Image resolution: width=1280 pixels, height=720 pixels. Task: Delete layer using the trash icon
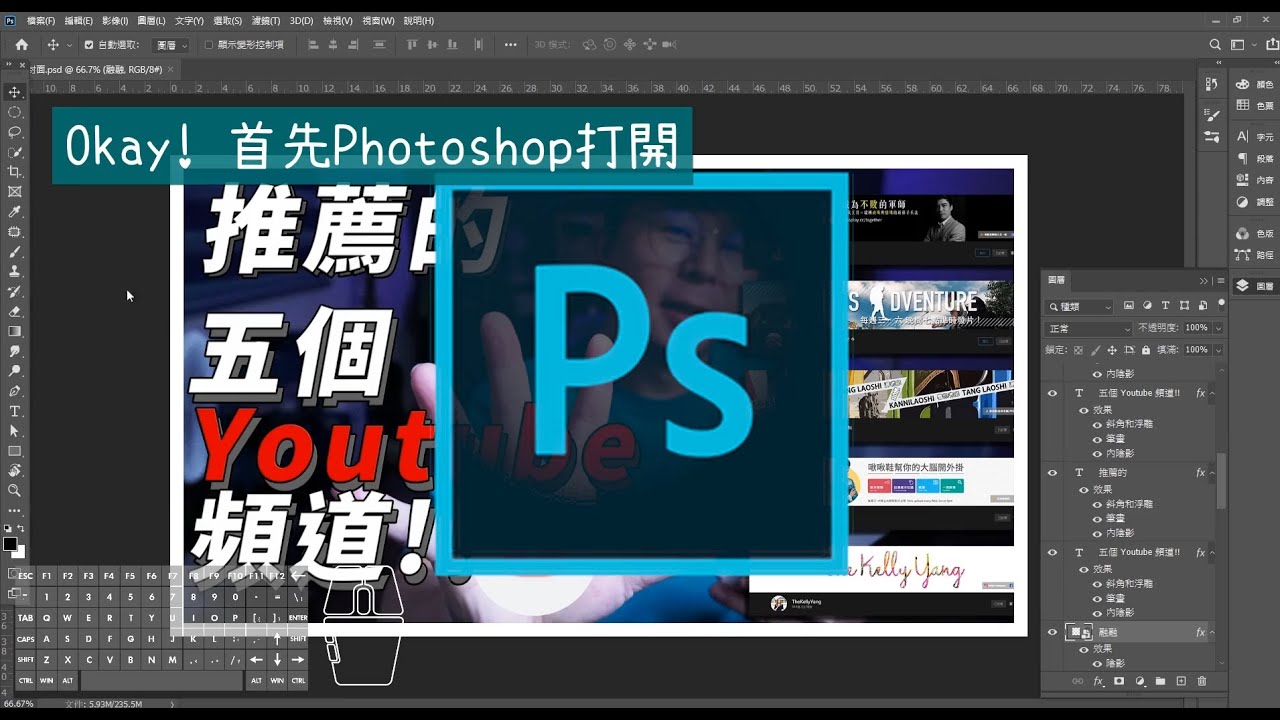[x=1202, y=681]
